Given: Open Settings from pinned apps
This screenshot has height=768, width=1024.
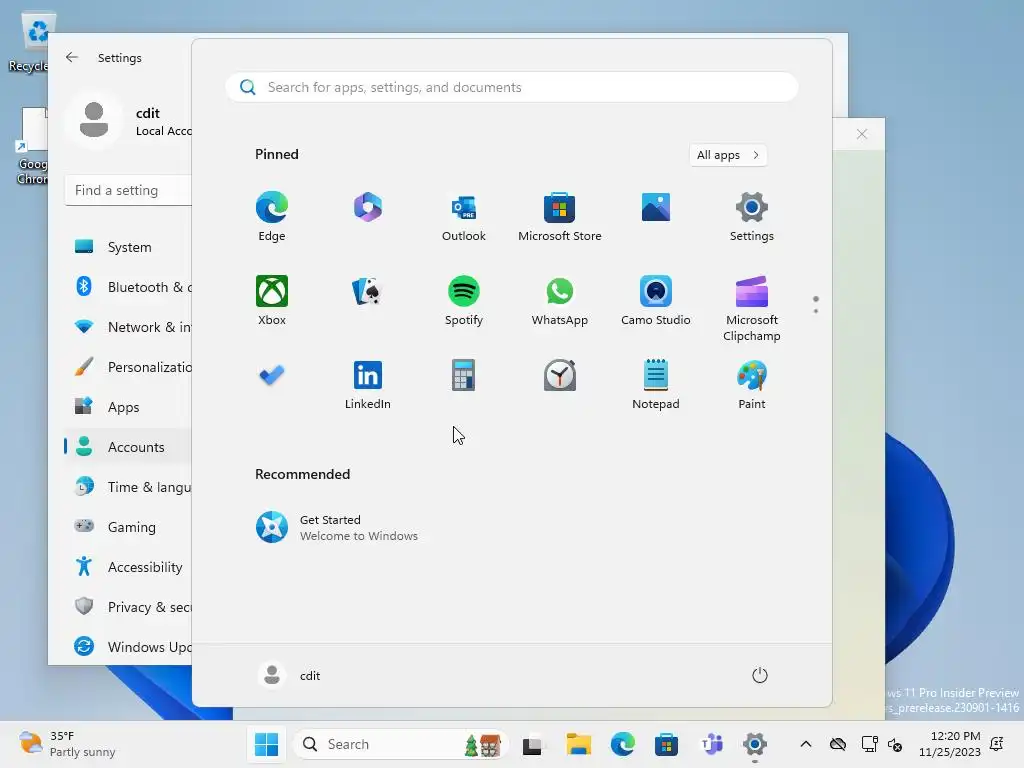Looking at the screenshot, I should (x=752, y=216).
